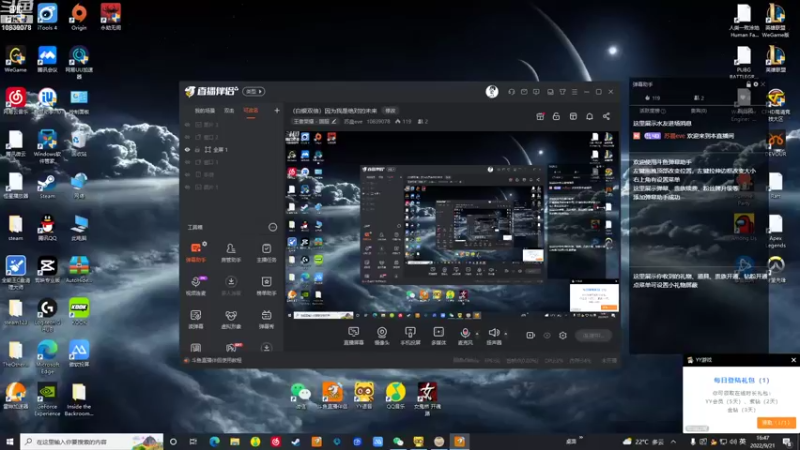The width and height of the screenshot is (800, 450).
Task: Toggle the lock in the 弹幕助手 window header
Action: coord(748,84)
